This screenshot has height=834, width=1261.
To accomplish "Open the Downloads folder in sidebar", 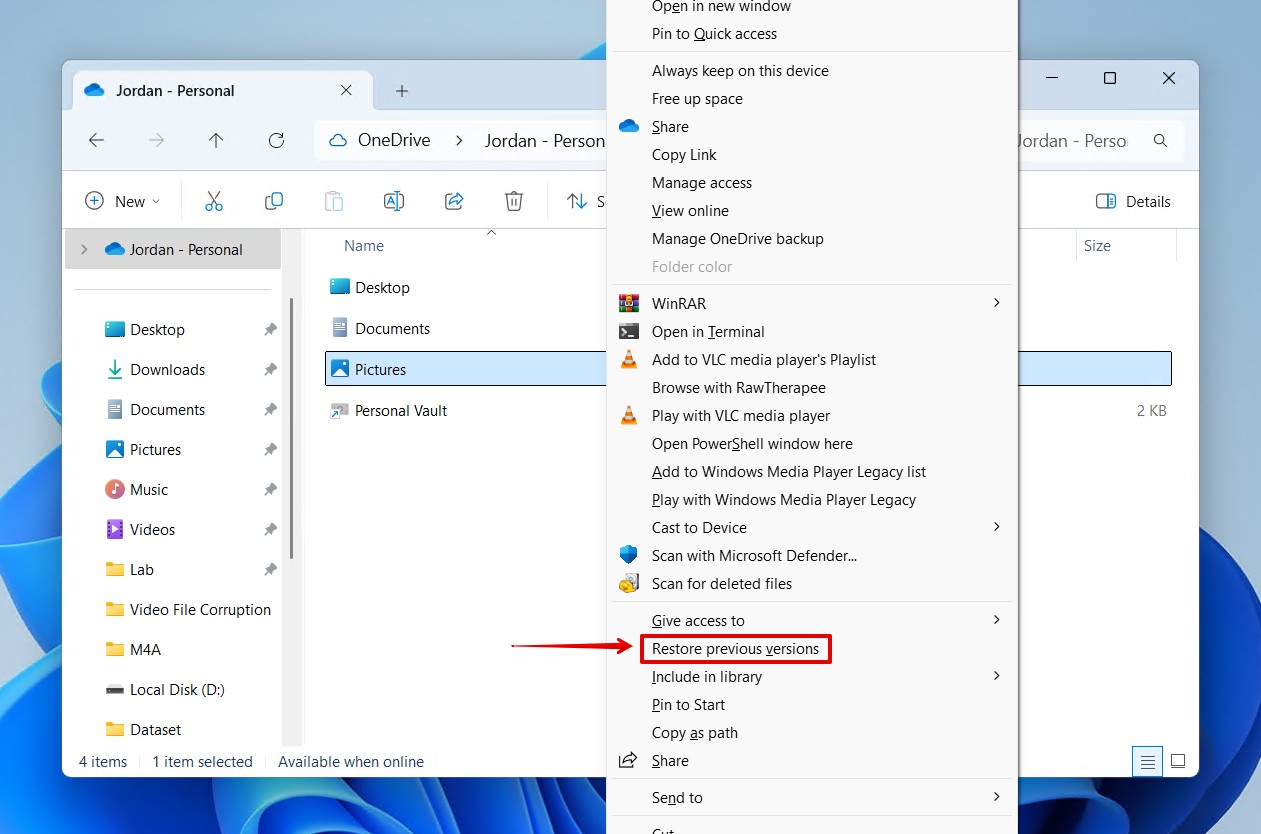I will point(167,370).
